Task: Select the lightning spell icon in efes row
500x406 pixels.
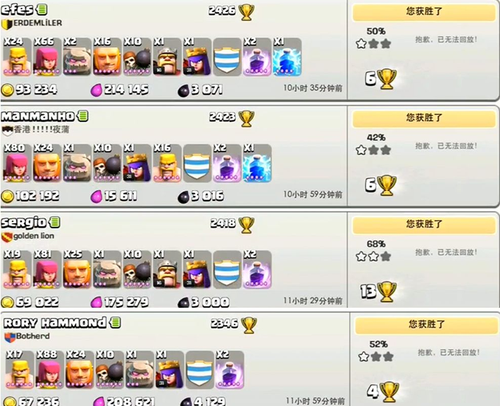Action: (287, 57)
